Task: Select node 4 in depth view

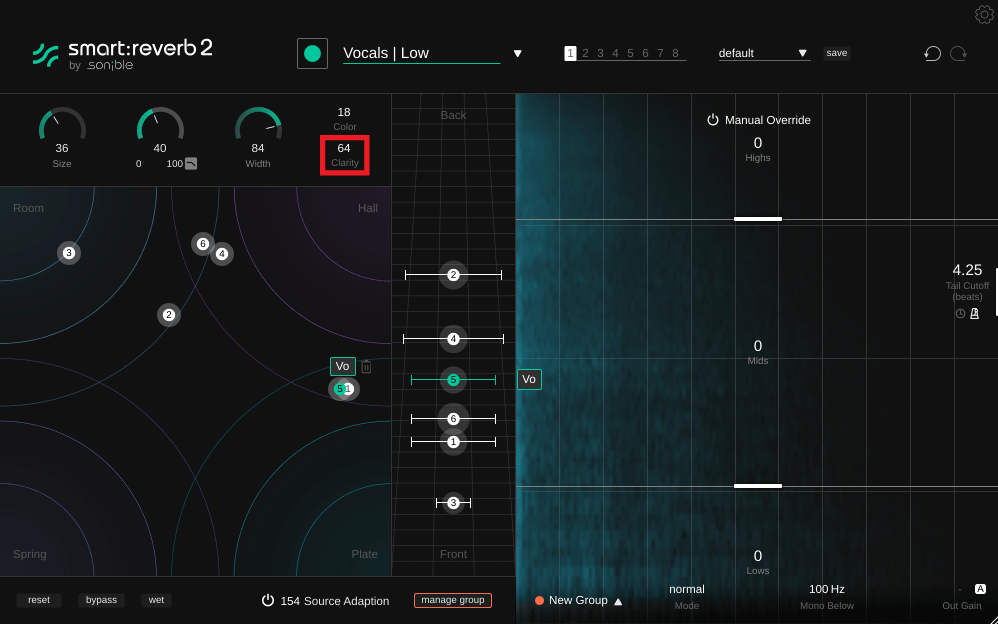Action: [x=453, y=339]
